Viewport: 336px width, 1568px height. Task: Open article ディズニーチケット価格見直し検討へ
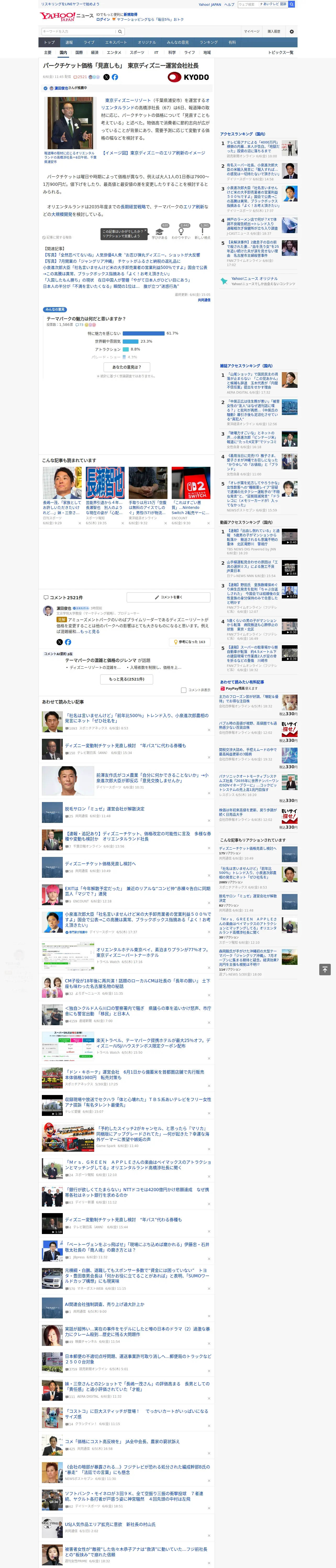[x=101, y=864]
